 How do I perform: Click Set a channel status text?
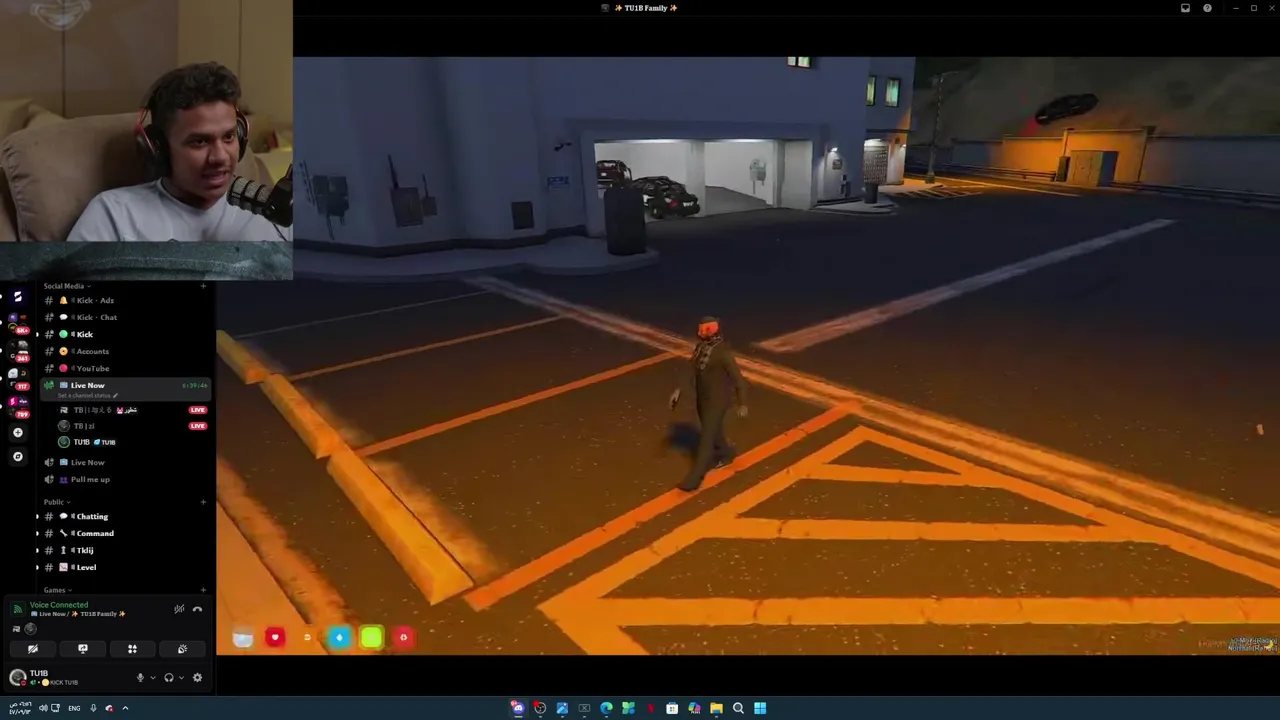tap(86, 395)
